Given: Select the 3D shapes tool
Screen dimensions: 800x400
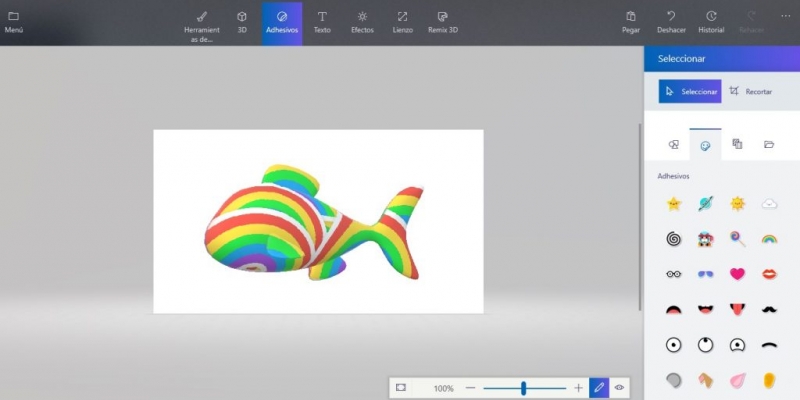Looking at the screenshot, I should pos(242,22).
